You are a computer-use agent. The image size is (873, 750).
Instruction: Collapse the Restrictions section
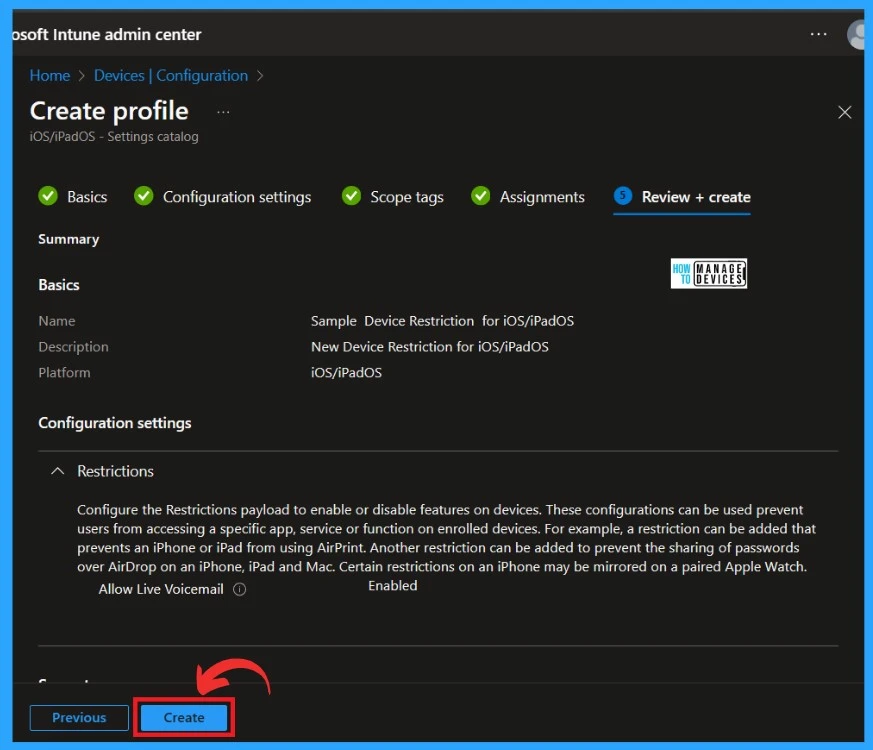click(x=57, y=471)
